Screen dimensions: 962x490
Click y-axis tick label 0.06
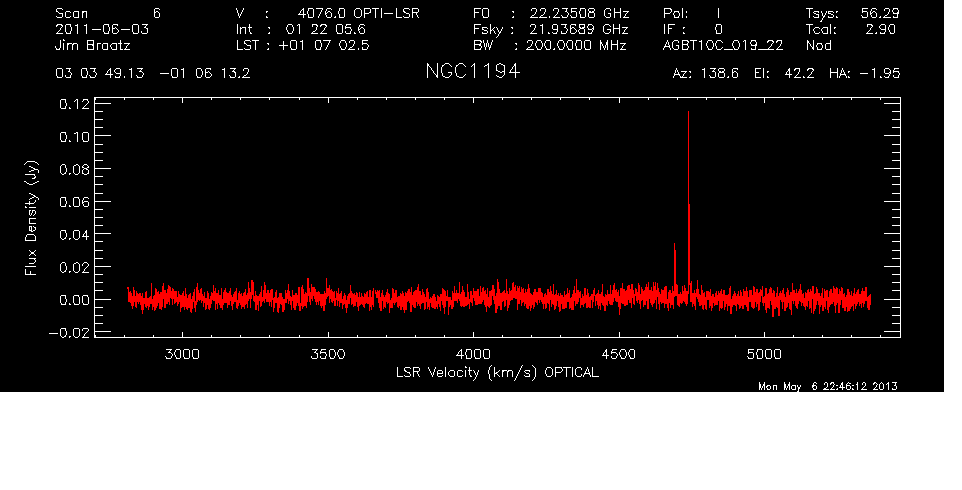[x=74, y=202]
